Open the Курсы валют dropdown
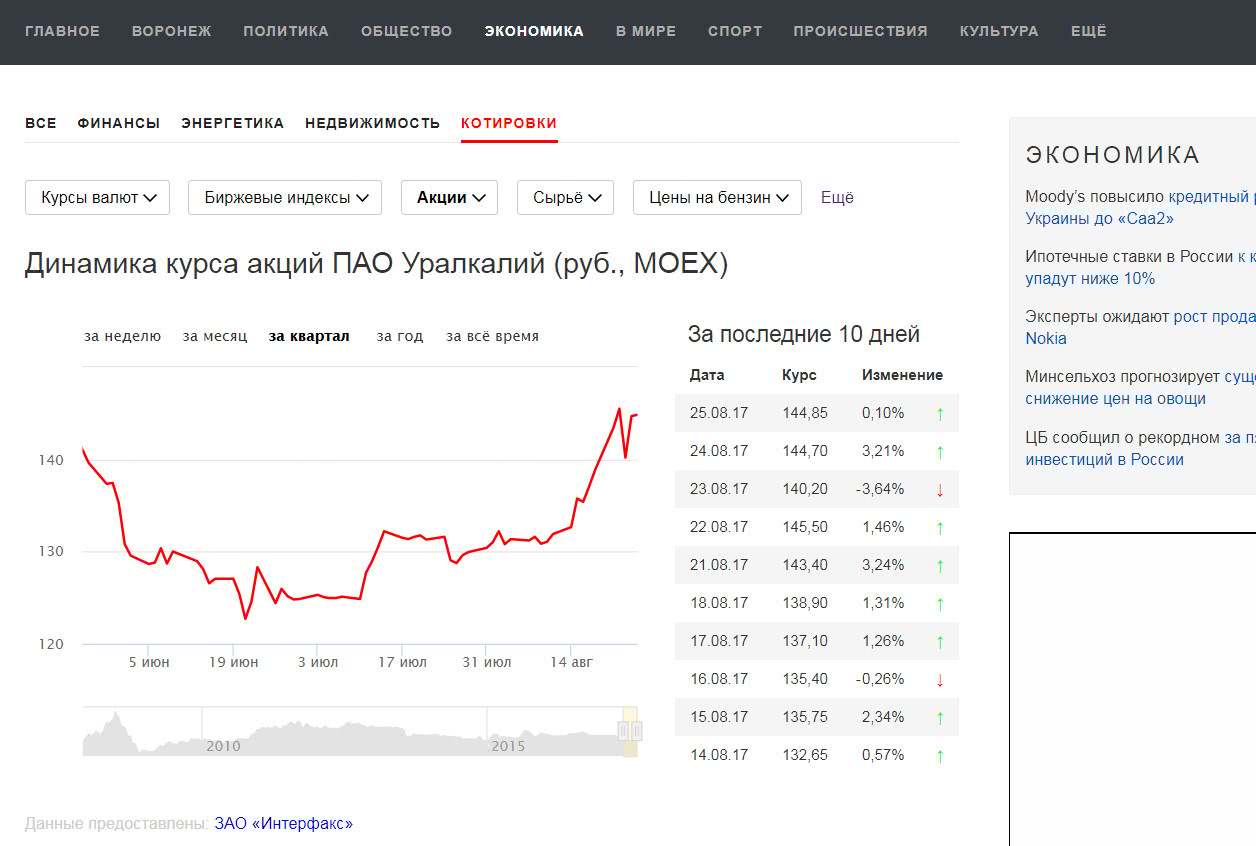This screenshot has width=1256, height=846. point(98,198)
